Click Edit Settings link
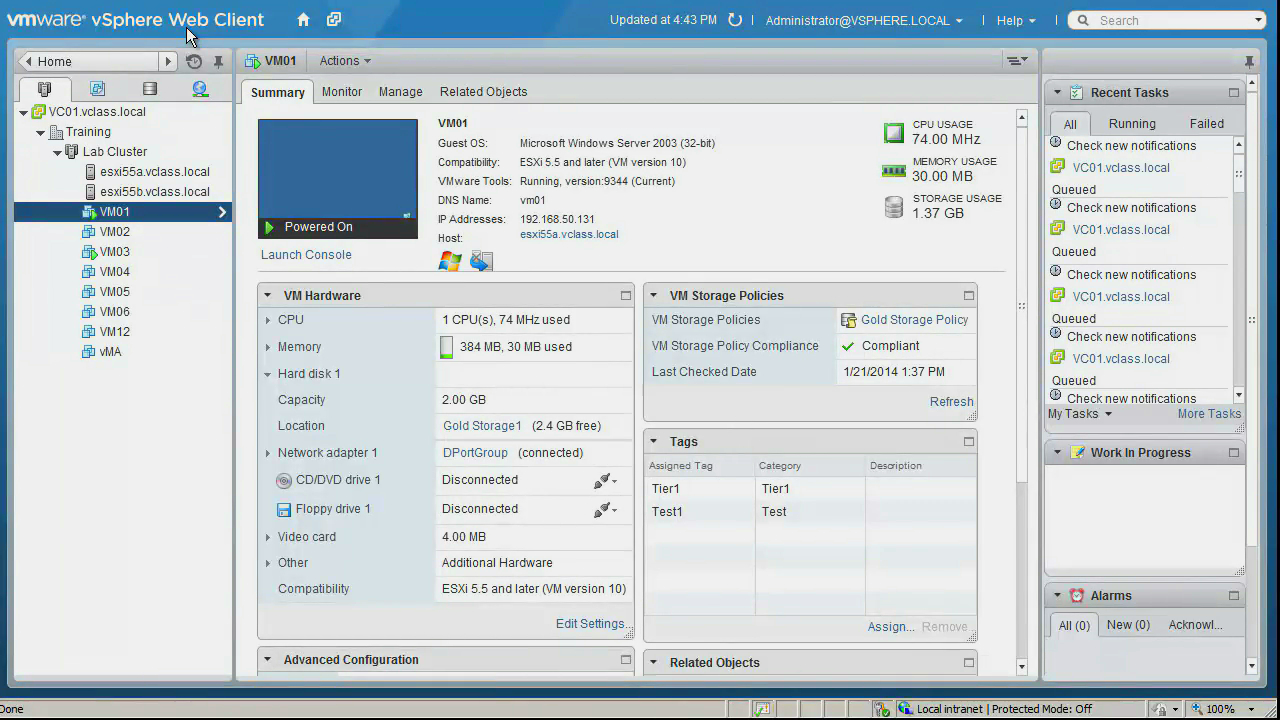 [590, 624]
